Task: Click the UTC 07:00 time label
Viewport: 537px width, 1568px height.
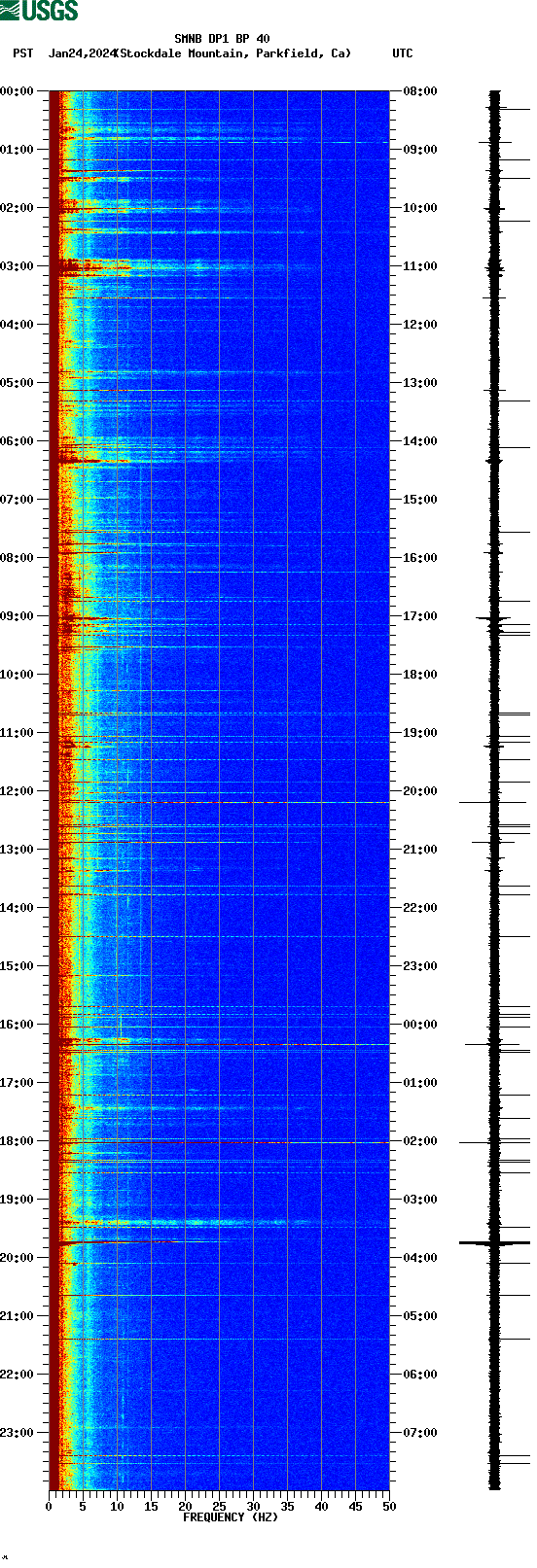Action: pyautogui.click(x=420, y=1433)
